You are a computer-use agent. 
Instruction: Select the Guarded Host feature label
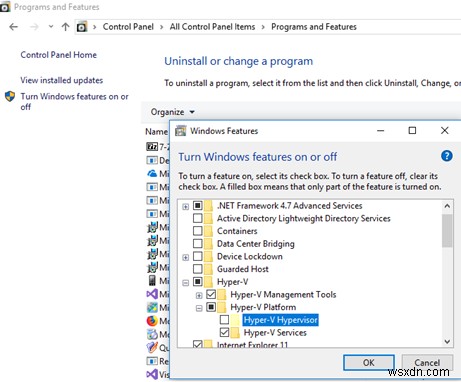243,269
